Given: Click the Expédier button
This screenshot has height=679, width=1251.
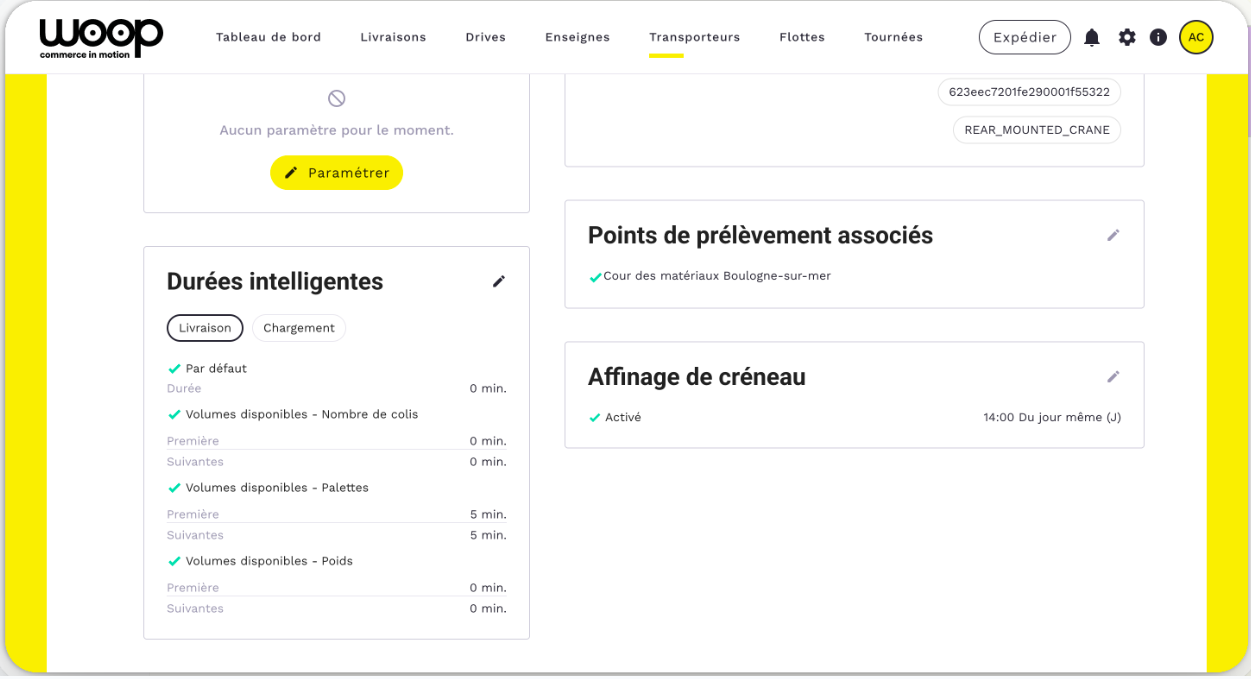Looking at the screenshot, I should (1024, 38).
